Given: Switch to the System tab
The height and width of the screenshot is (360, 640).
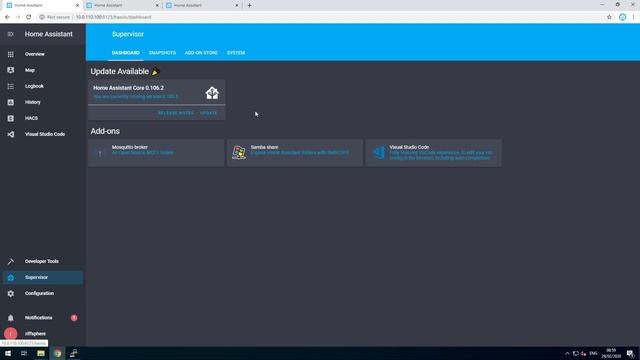Looking at the screenshot, I should tap(236, 53).
